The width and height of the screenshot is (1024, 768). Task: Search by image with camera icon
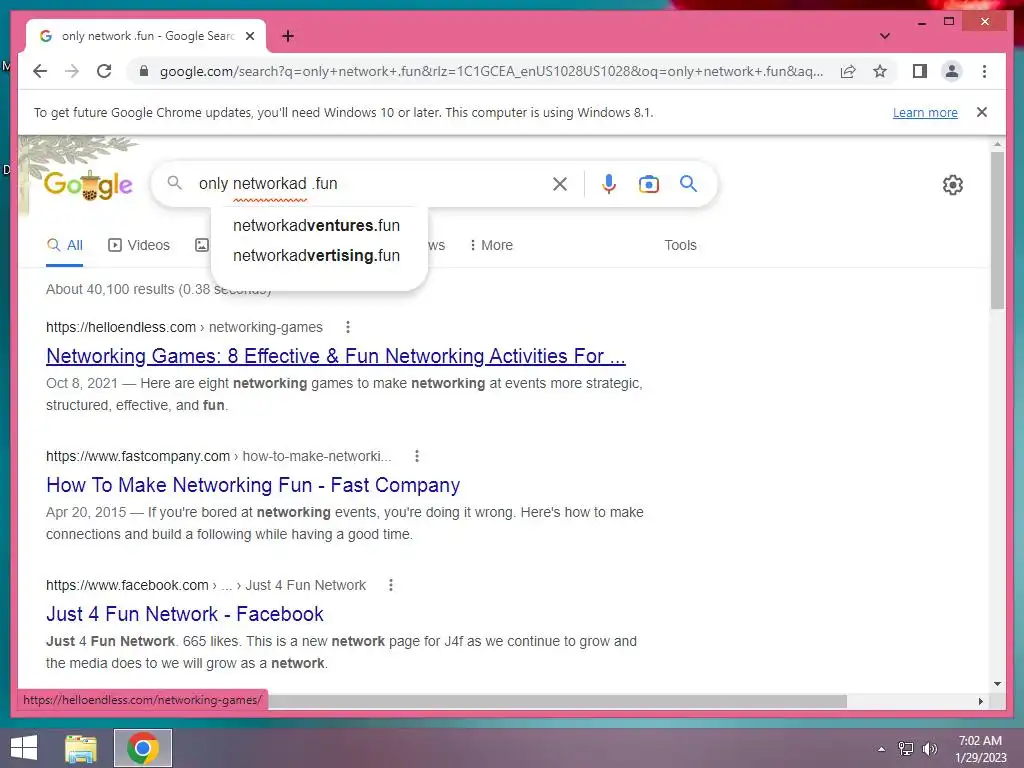648,184
